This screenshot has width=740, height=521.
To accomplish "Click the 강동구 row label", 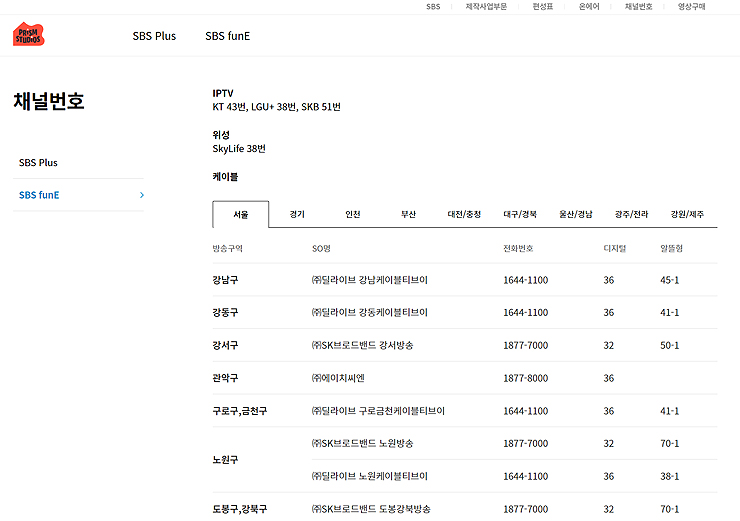I will tap(225, 312).
